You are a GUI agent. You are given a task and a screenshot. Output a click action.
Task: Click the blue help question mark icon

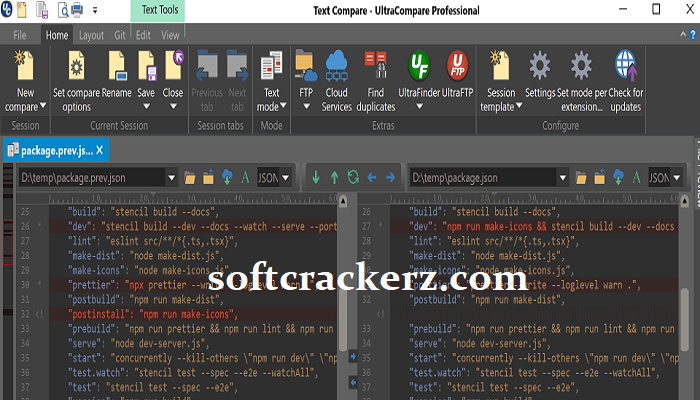point(693,34)
